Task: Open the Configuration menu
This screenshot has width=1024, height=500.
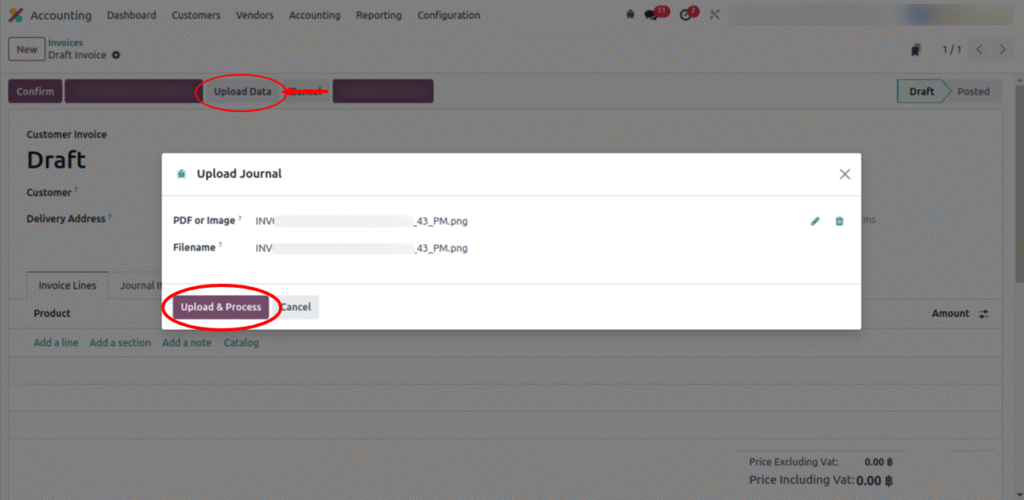Action: pos(449,15)
